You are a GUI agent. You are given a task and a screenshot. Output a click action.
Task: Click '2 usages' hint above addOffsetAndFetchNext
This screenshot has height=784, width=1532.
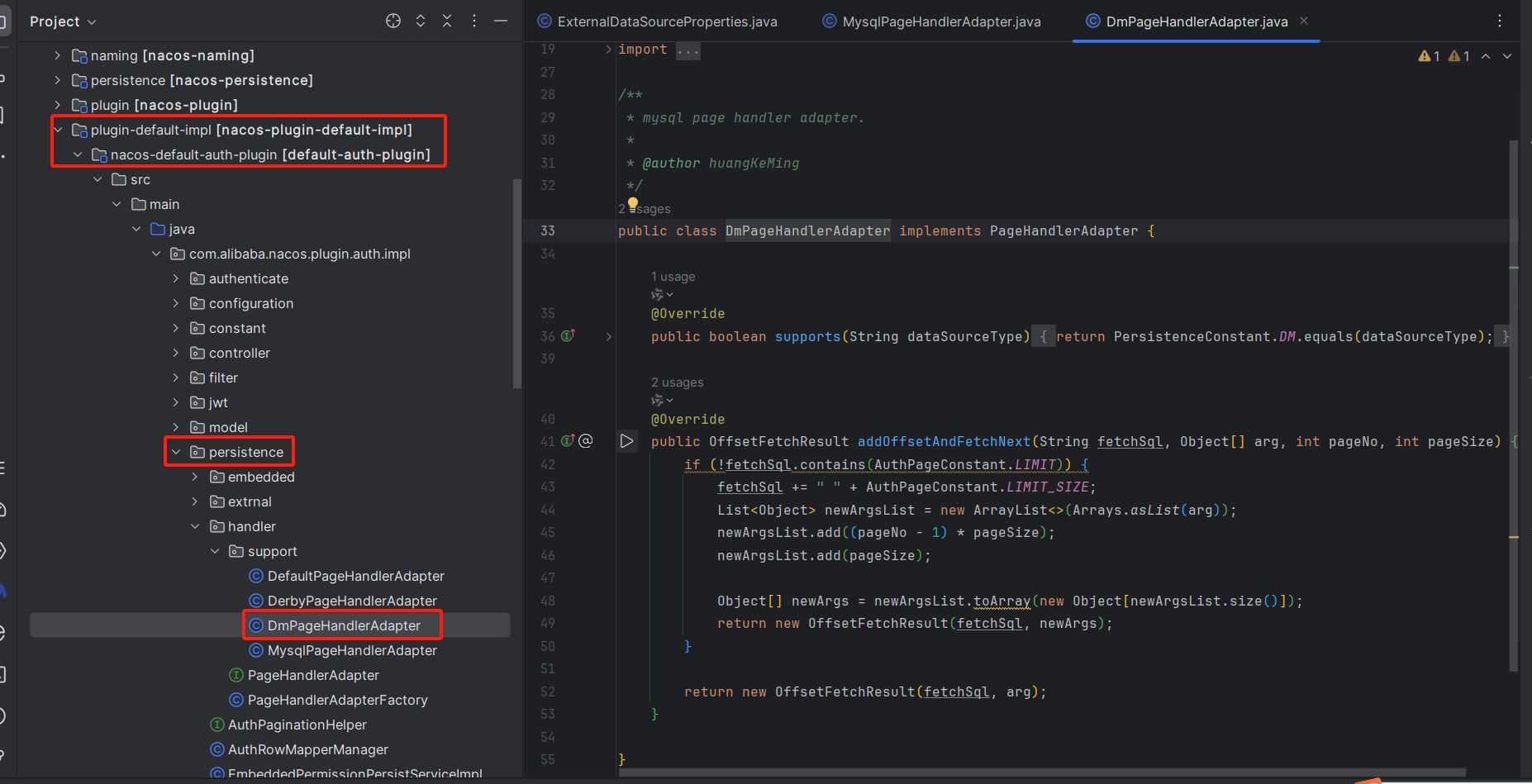[x=678, y=382]
